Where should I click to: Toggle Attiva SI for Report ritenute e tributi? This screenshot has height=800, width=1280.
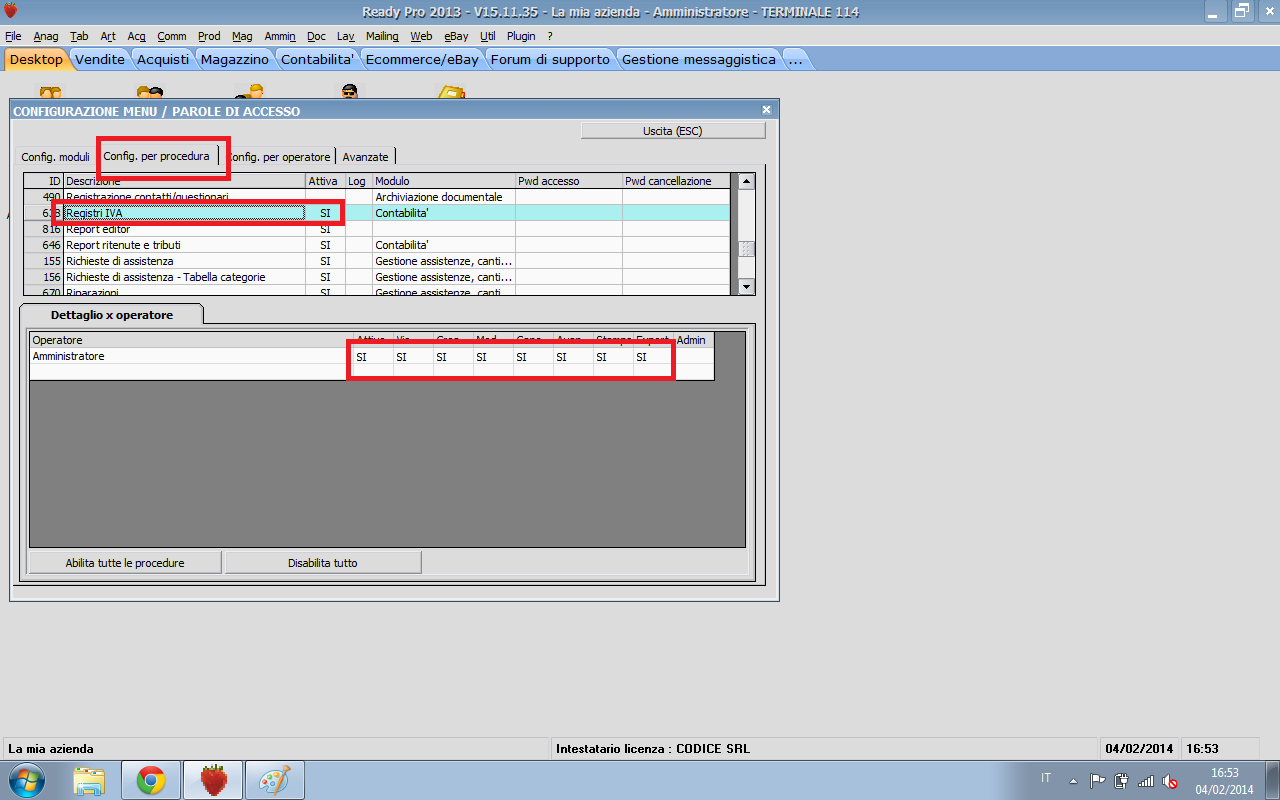coord(325,245)
